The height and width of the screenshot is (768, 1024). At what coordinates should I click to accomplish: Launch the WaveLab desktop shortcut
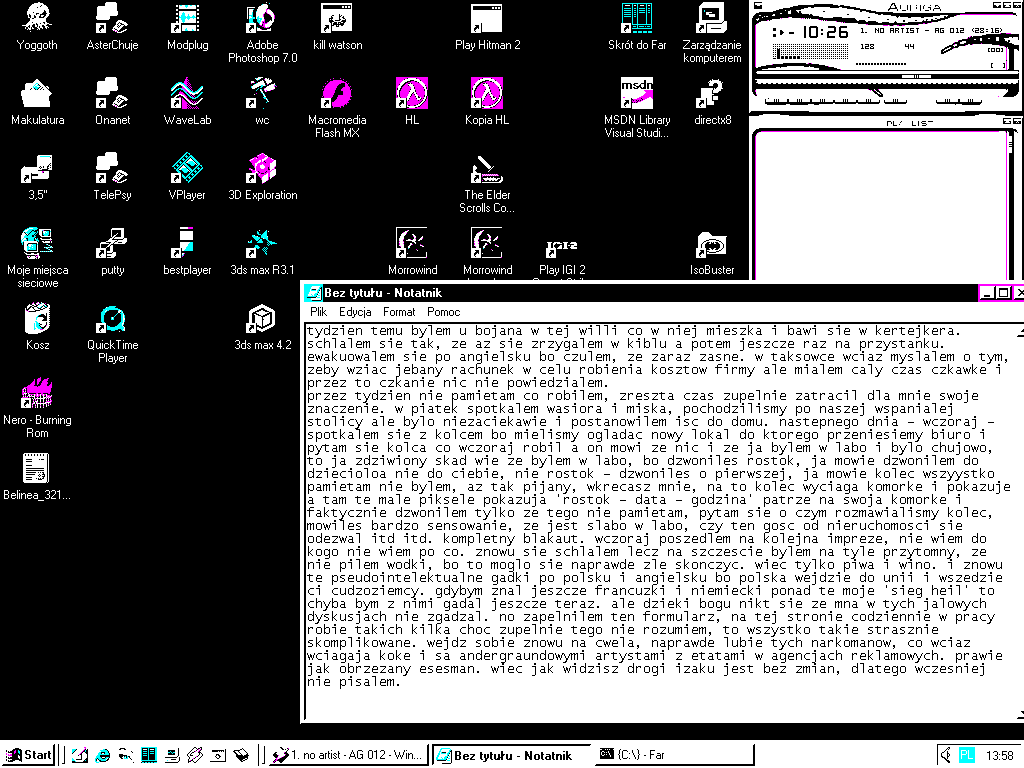click(x=187, y=94)
